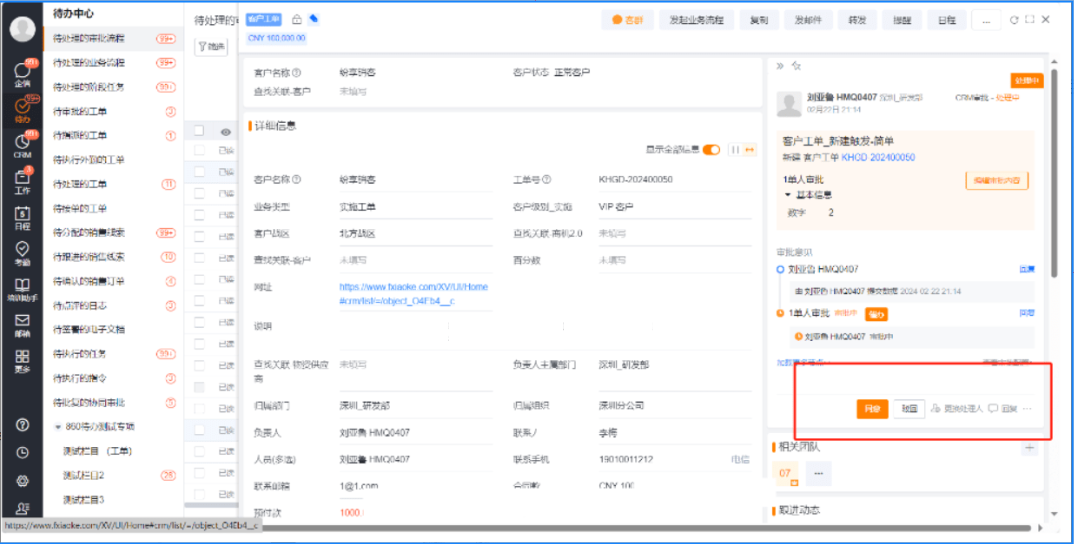The image size is (1074, 544).
Task: Tick the first row checkbox under the header
Action: (x=199, y=150)
